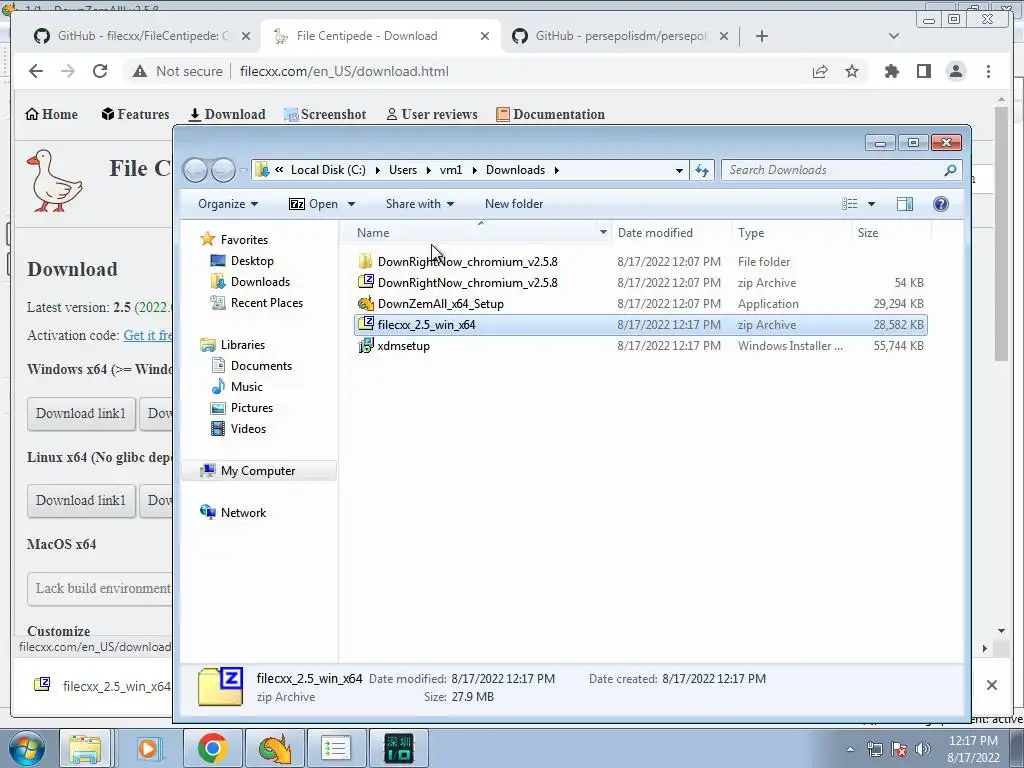1024x768 pixels.
Task: Change view with the view mode icon
Action: [x=850, y=204]
